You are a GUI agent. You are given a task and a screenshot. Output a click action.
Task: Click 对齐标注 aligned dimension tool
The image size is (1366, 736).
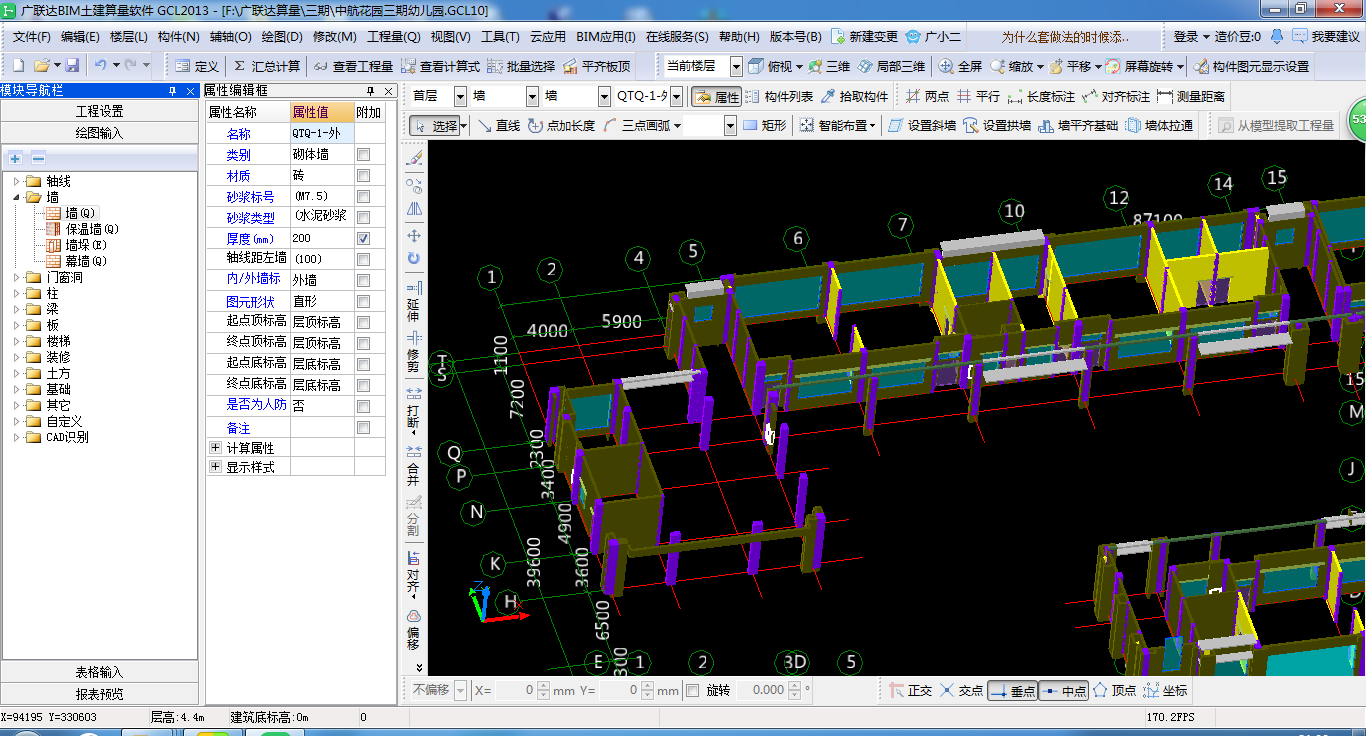(x=1116, y=97)
